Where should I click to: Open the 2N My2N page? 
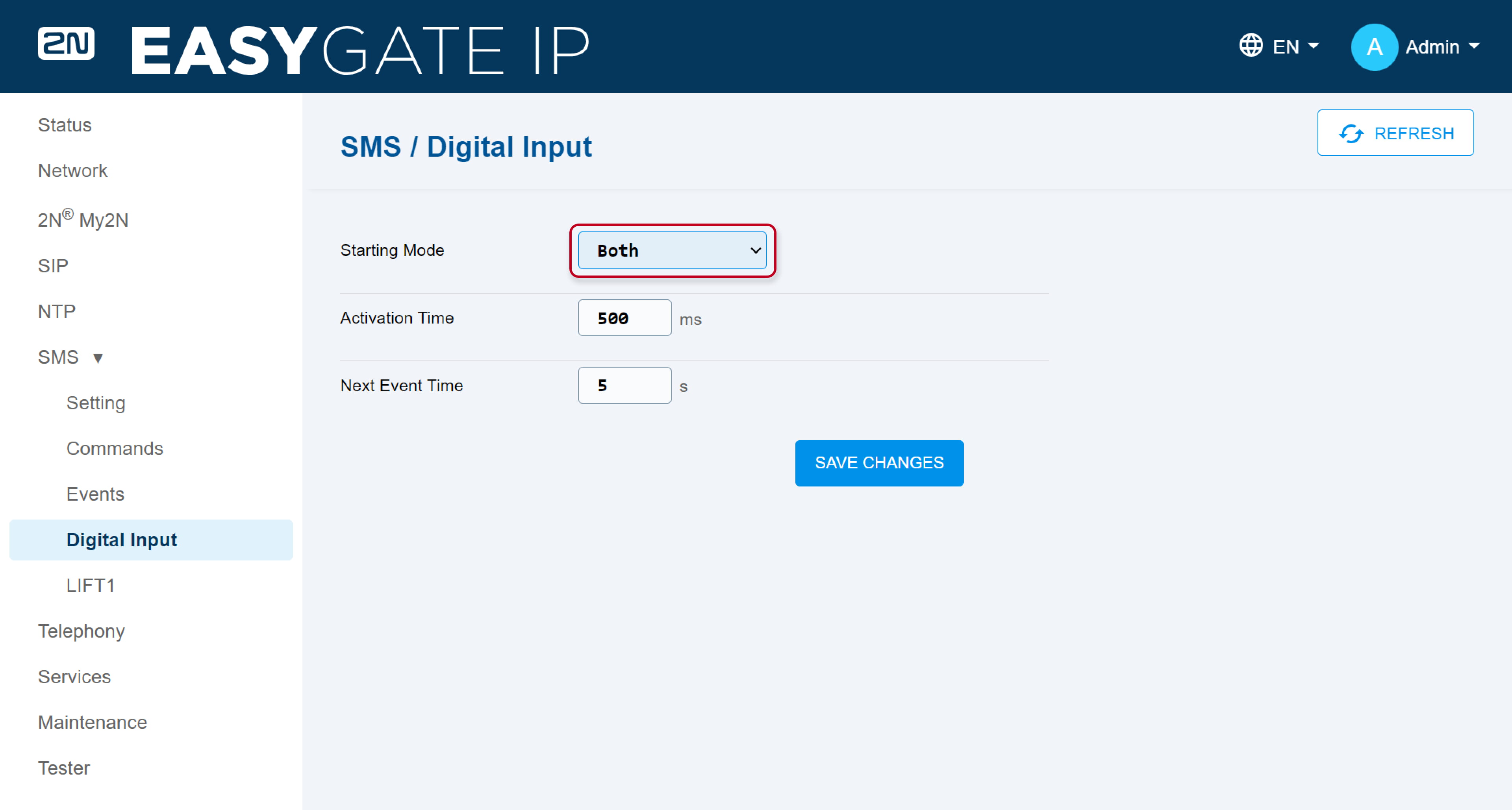[83, 219]
